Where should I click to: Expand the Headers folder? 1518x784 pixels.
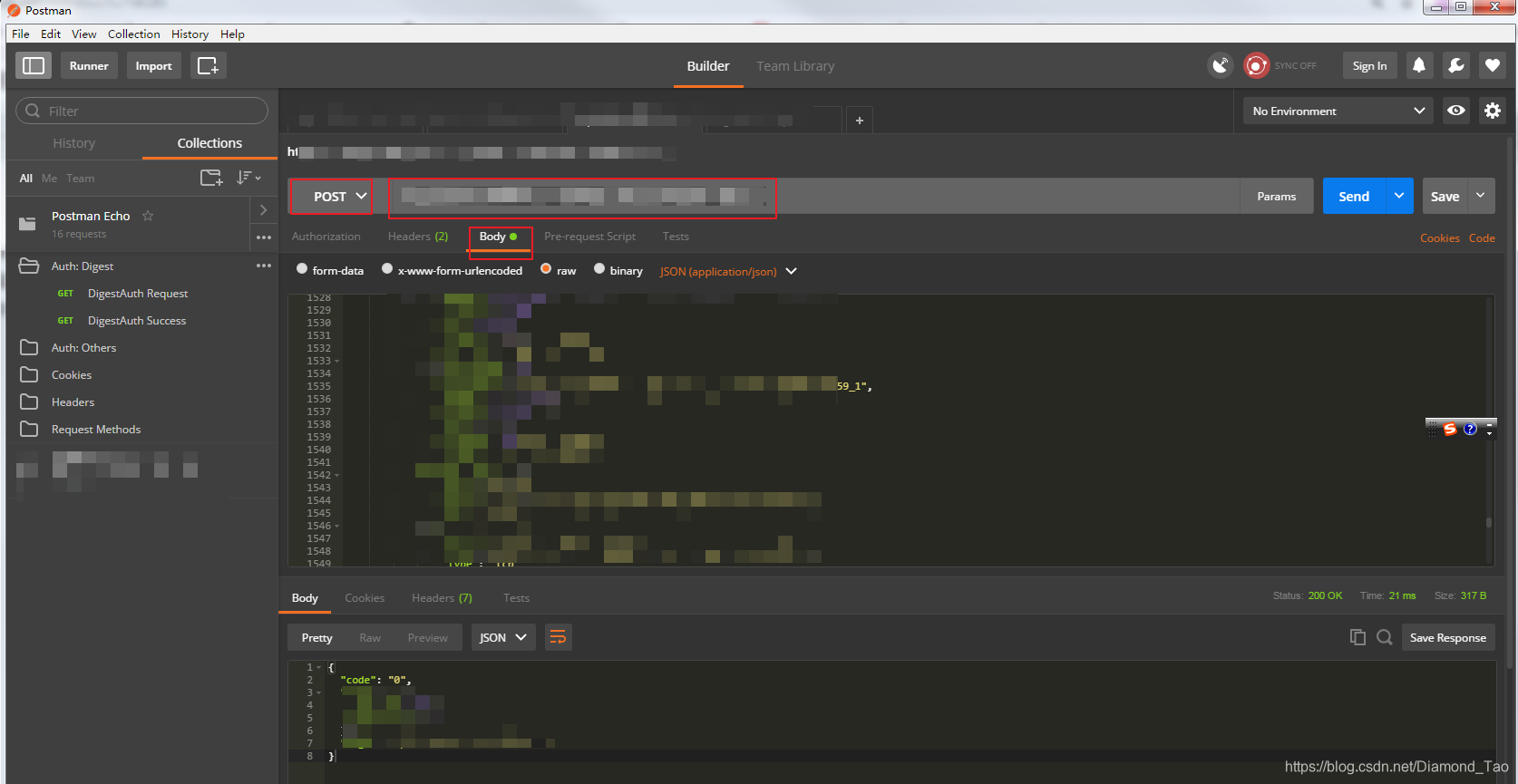pyautogui.click(x=29, y=402)
